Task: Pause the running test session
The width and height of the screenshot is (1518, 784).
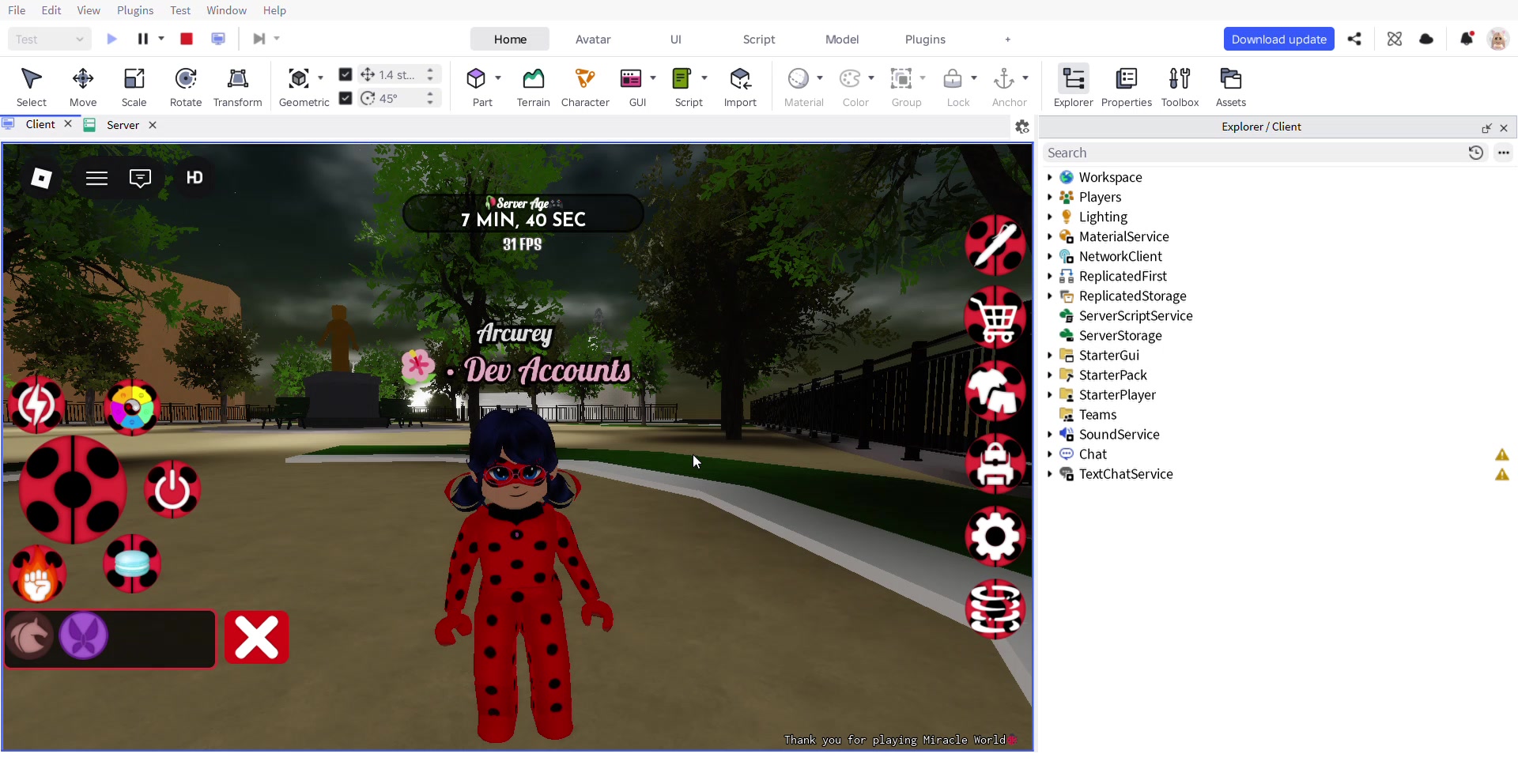Action: point(143,39)
